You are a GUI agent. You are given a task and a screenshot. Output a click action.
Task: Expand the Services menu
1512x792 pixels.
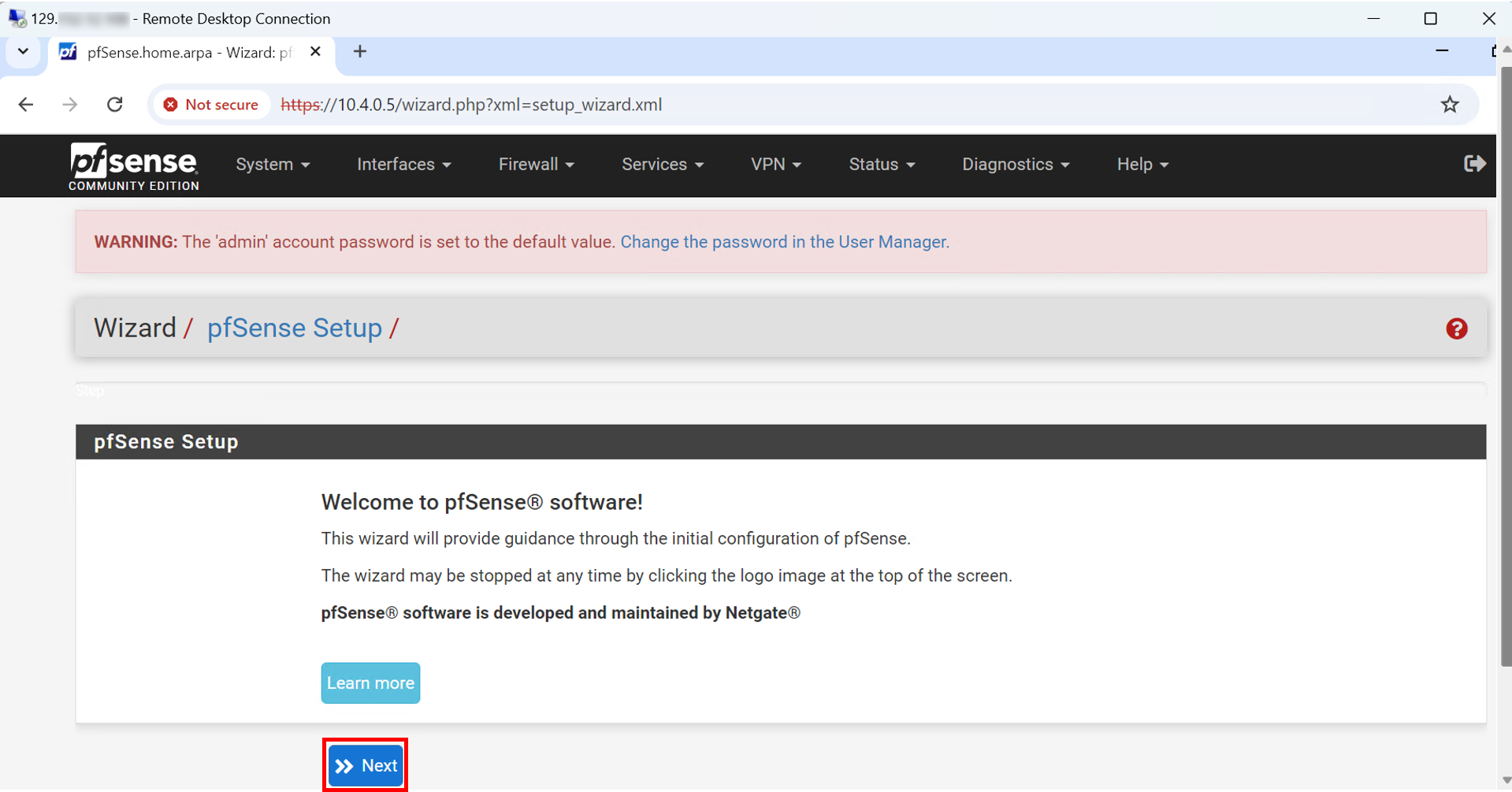663,165
